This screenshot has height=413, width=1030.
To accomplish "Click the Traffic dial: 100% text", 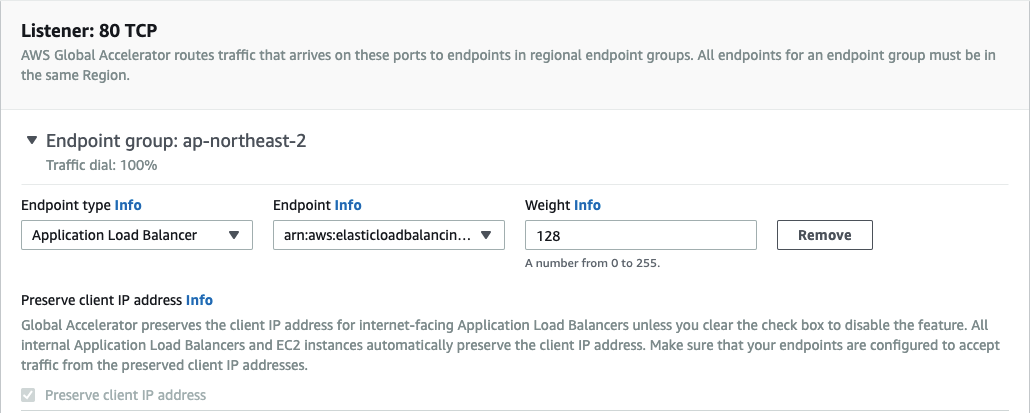I will 102,165.
